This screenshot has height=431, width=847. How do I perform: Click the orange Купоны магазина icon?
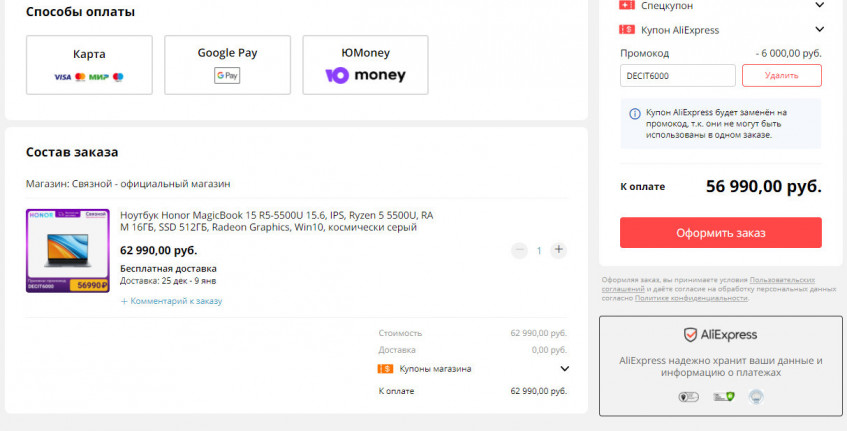(x=385, y=369)
